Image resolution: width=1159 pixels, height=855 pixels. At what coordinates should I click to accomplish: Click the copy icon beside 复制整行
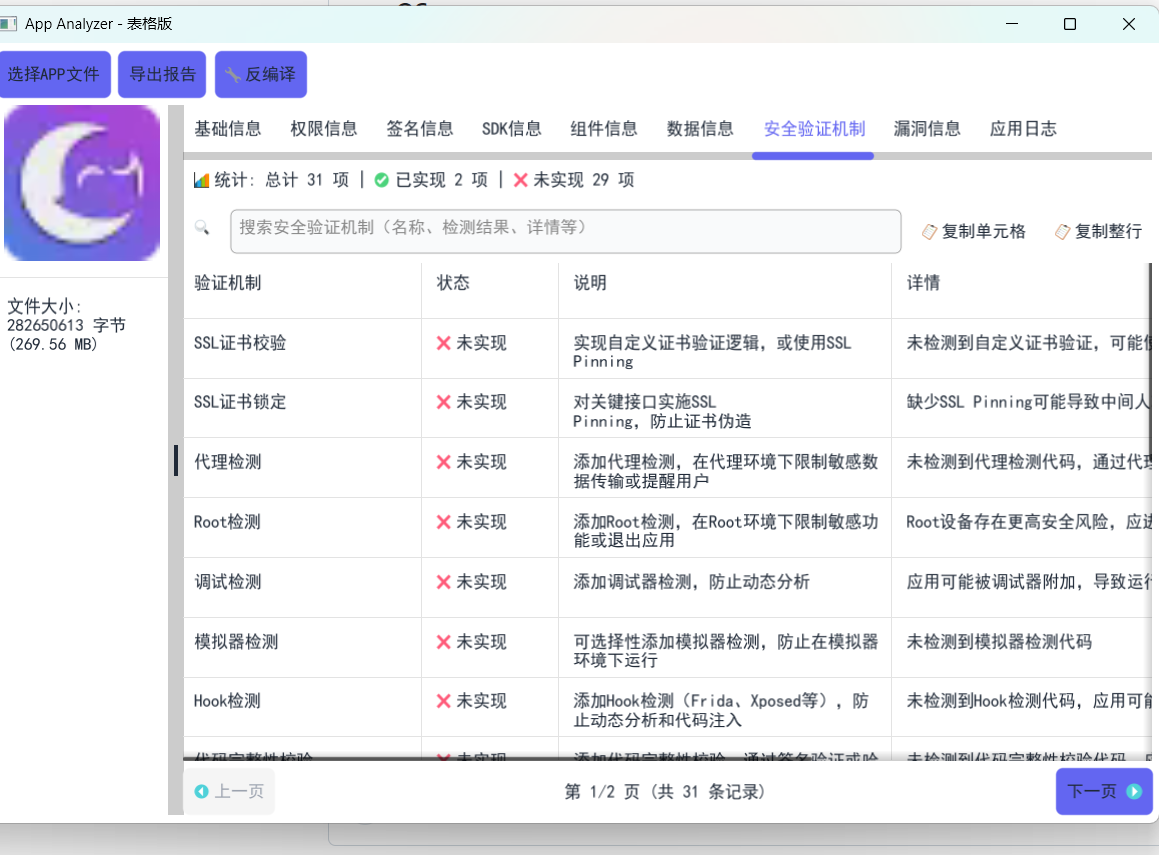[x=1061, y=230]
